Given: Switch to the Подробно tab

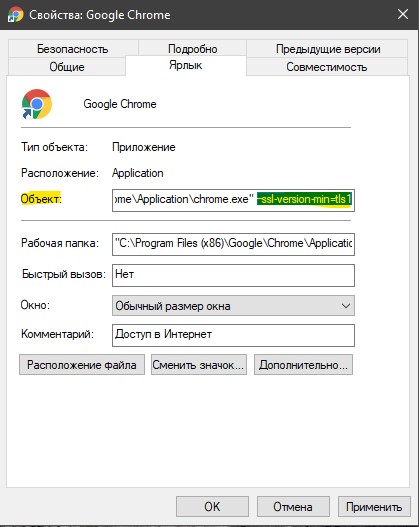Looking at the screenshot, I should [x=192, y=49].
